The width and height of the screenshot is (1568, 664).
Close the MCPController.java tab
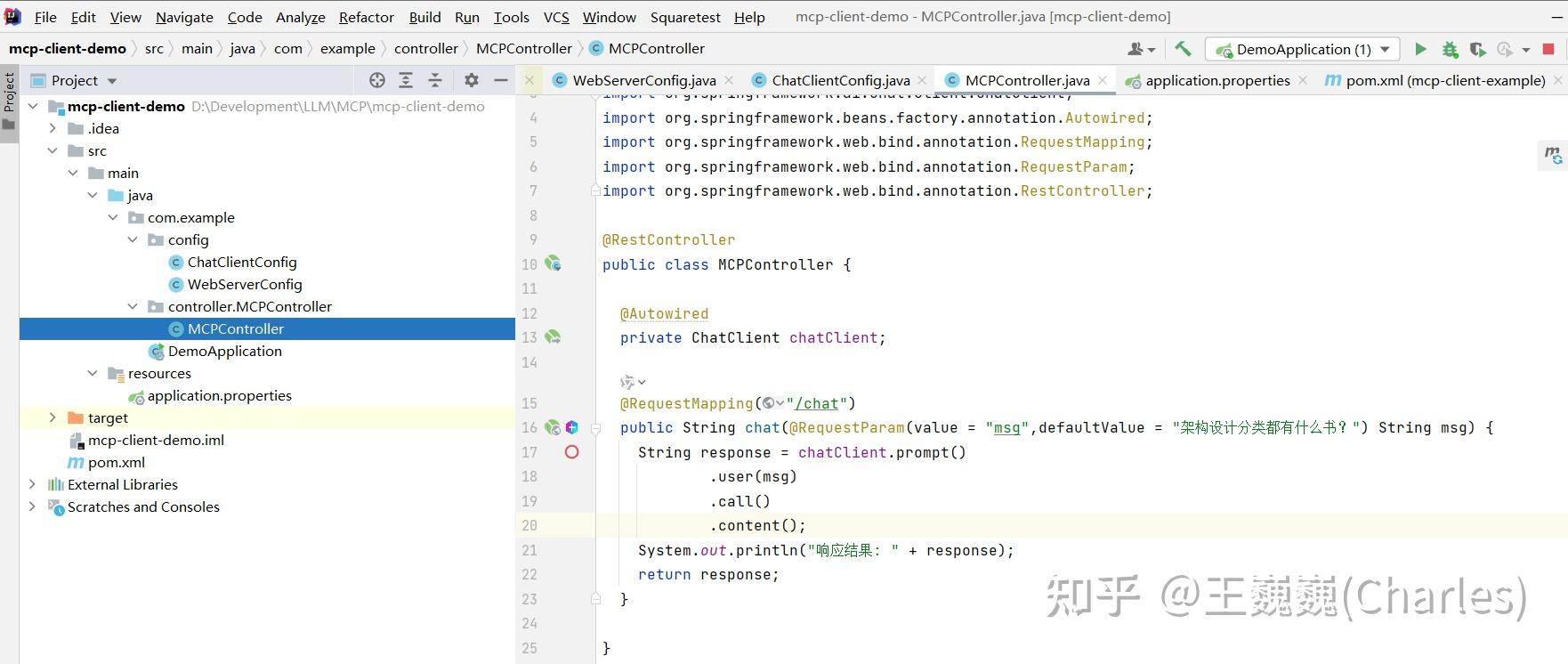1103,80
